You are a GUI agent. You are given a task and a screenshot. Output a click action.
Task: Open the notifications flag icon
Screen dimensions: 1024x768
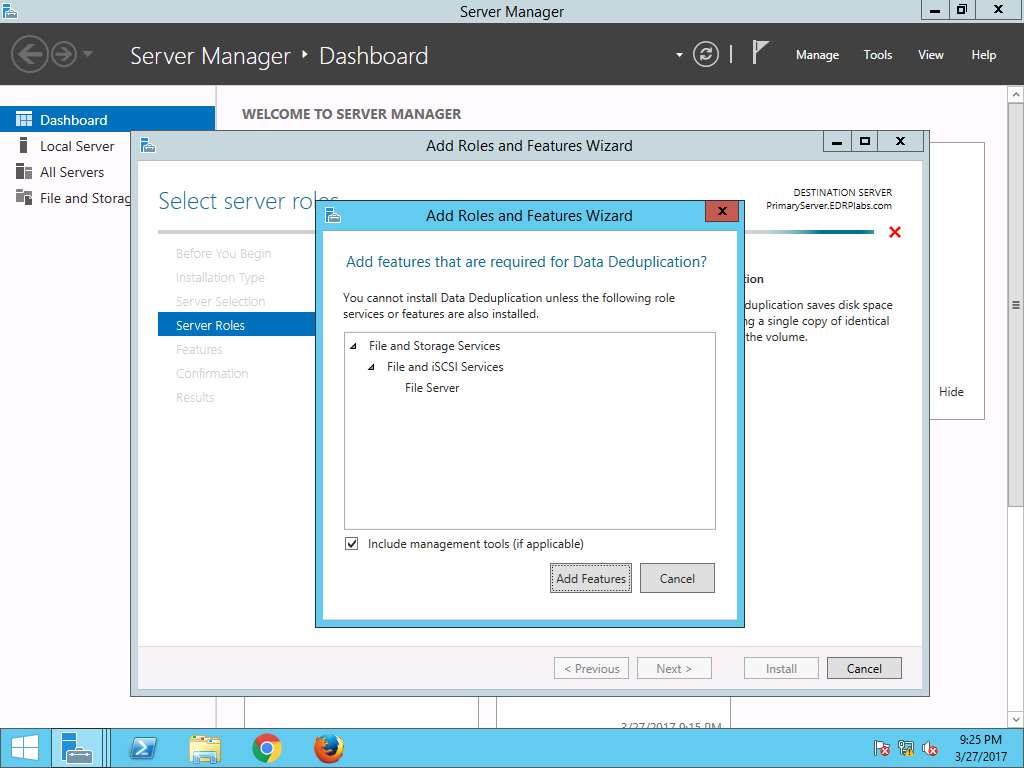pyautogui.click(x=760, y=52)
